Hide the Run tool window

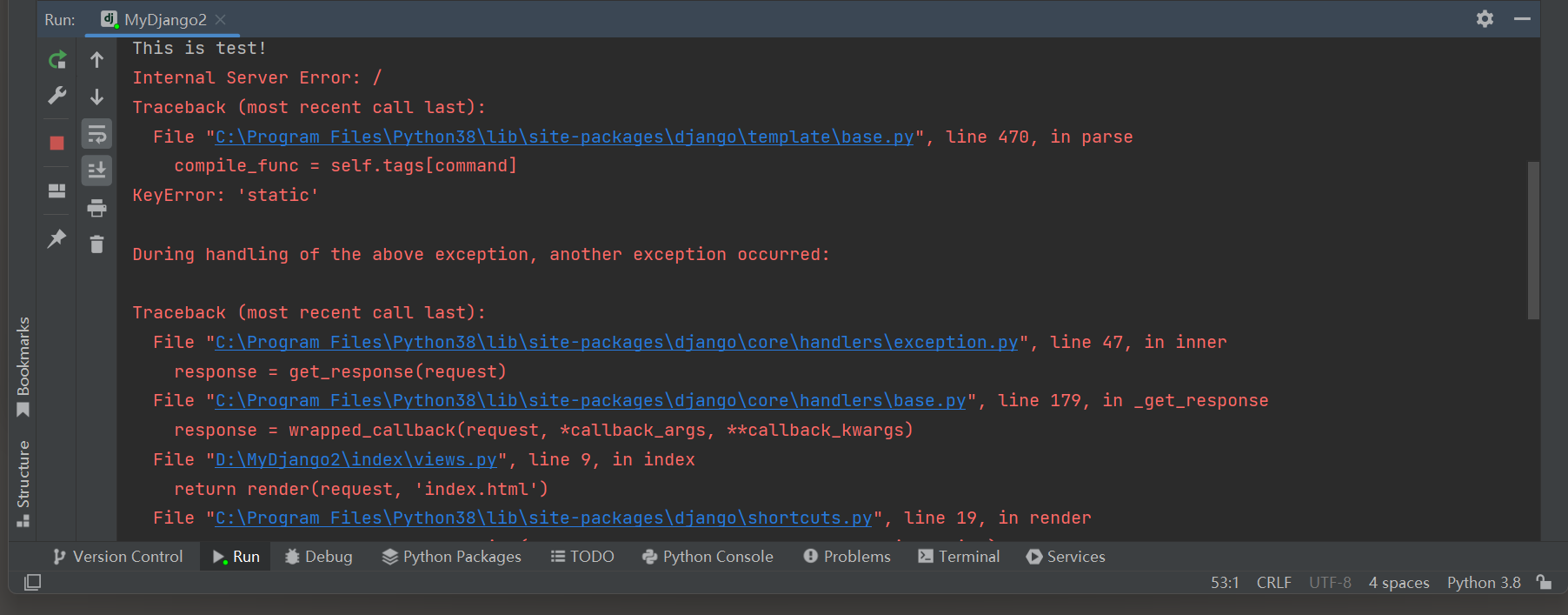pos(1522,18)
